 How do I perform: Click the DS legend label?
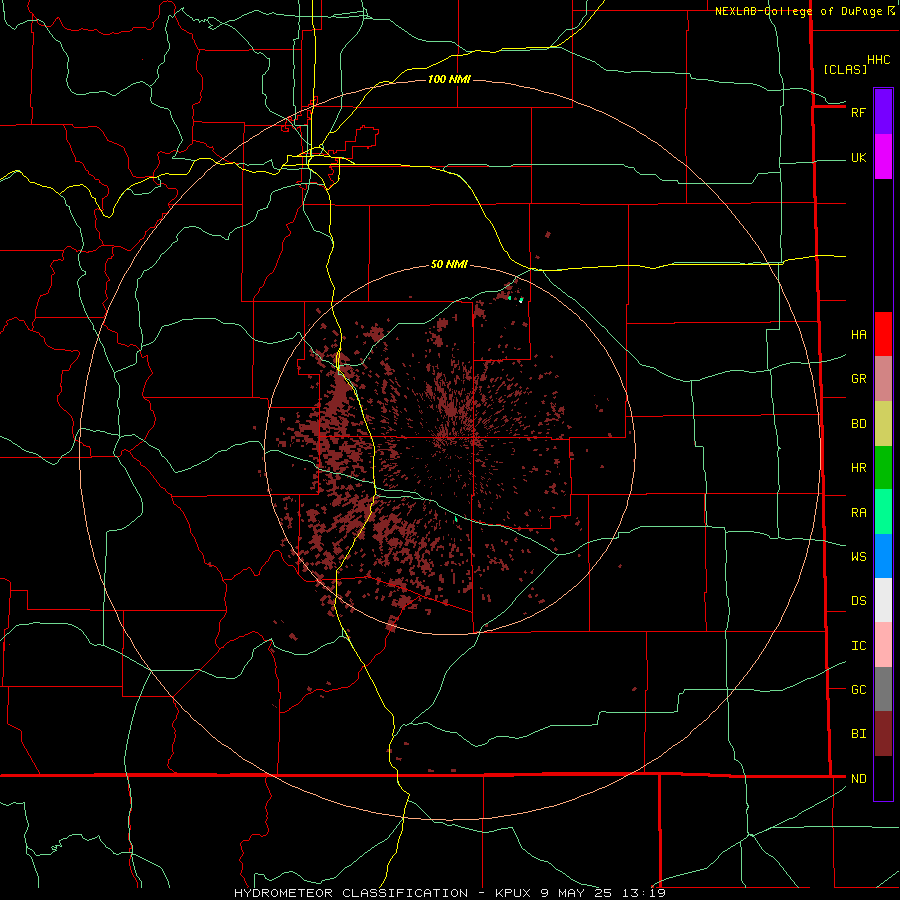click(x=858, y=601)
